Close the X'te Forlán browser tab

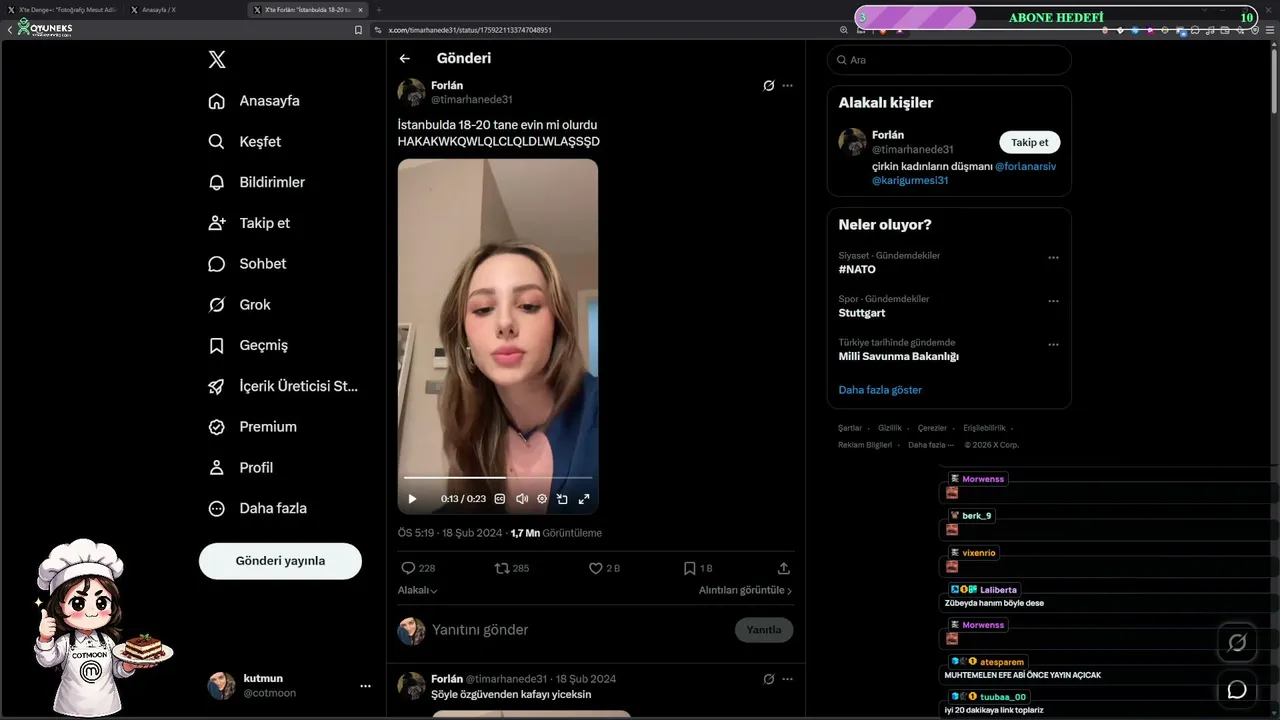360,10
